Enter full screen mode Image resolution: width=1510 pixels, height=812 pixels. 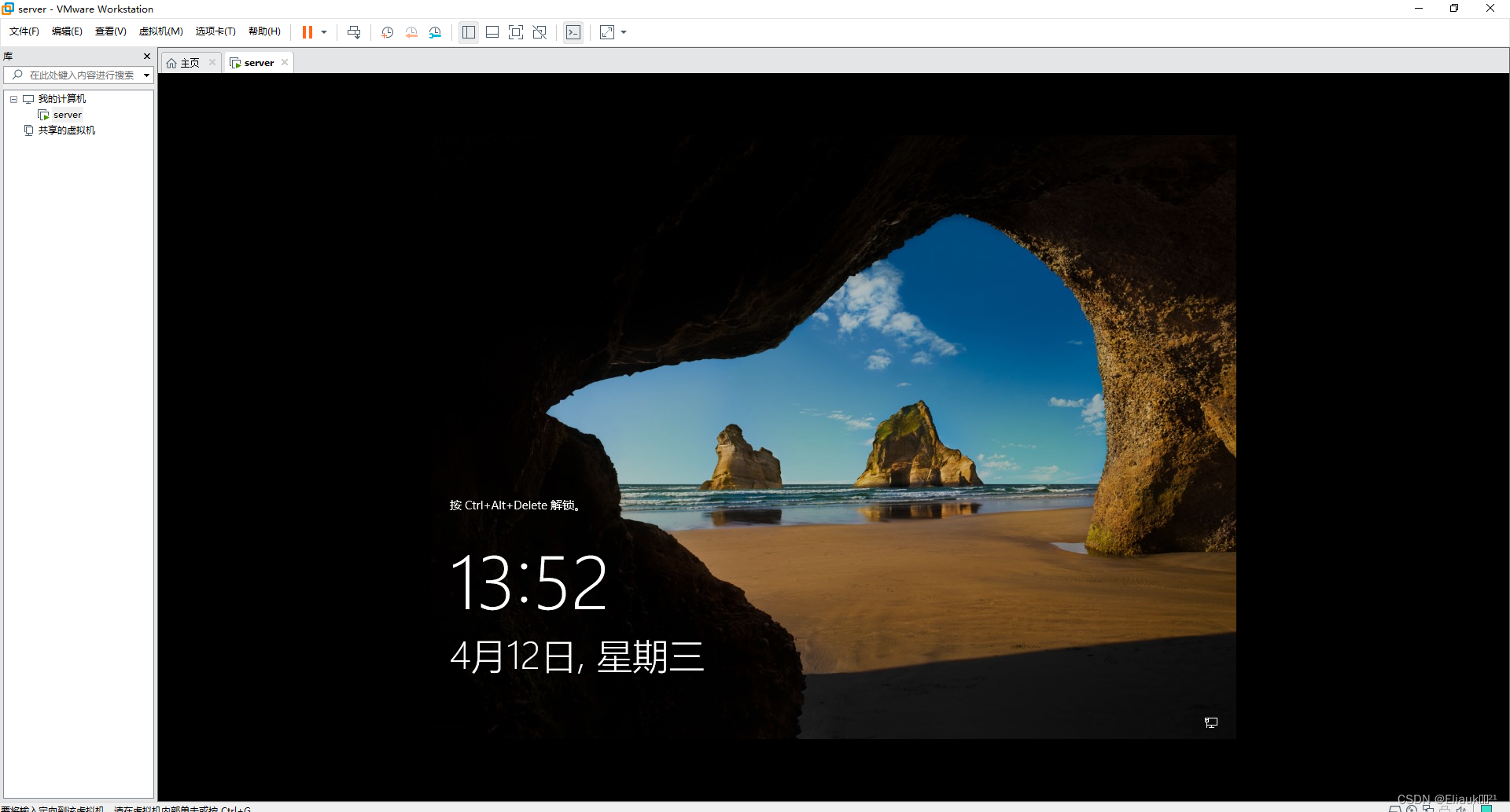(x=516, y=32)
